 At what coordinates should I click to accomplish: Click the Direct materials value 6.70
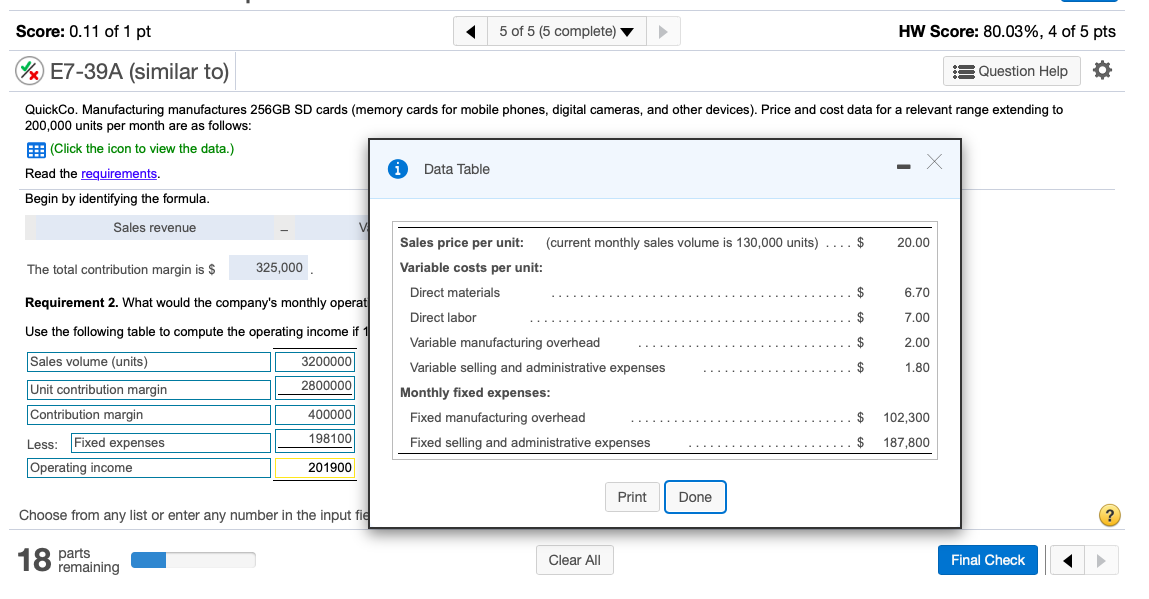(x=917, y=293)
